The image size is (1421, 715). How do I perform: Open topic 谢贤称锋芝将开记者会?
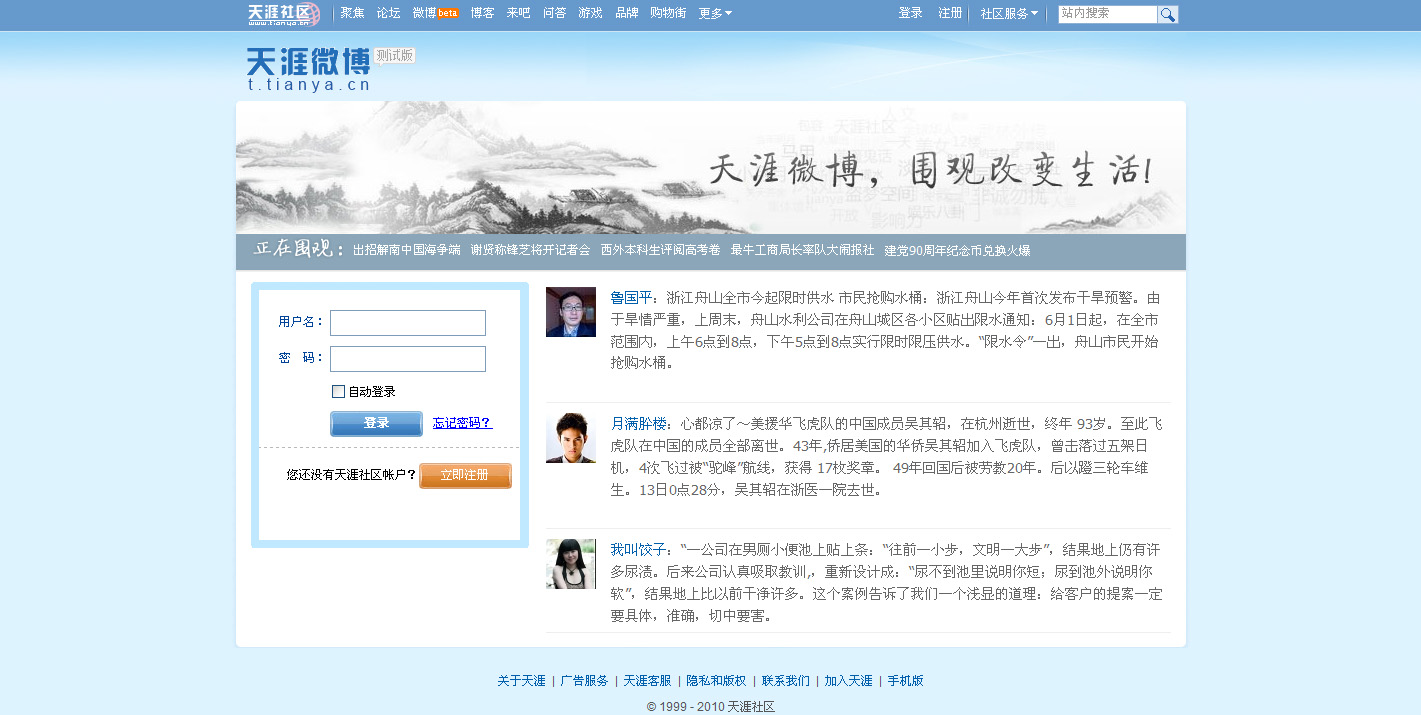point(530,251)
